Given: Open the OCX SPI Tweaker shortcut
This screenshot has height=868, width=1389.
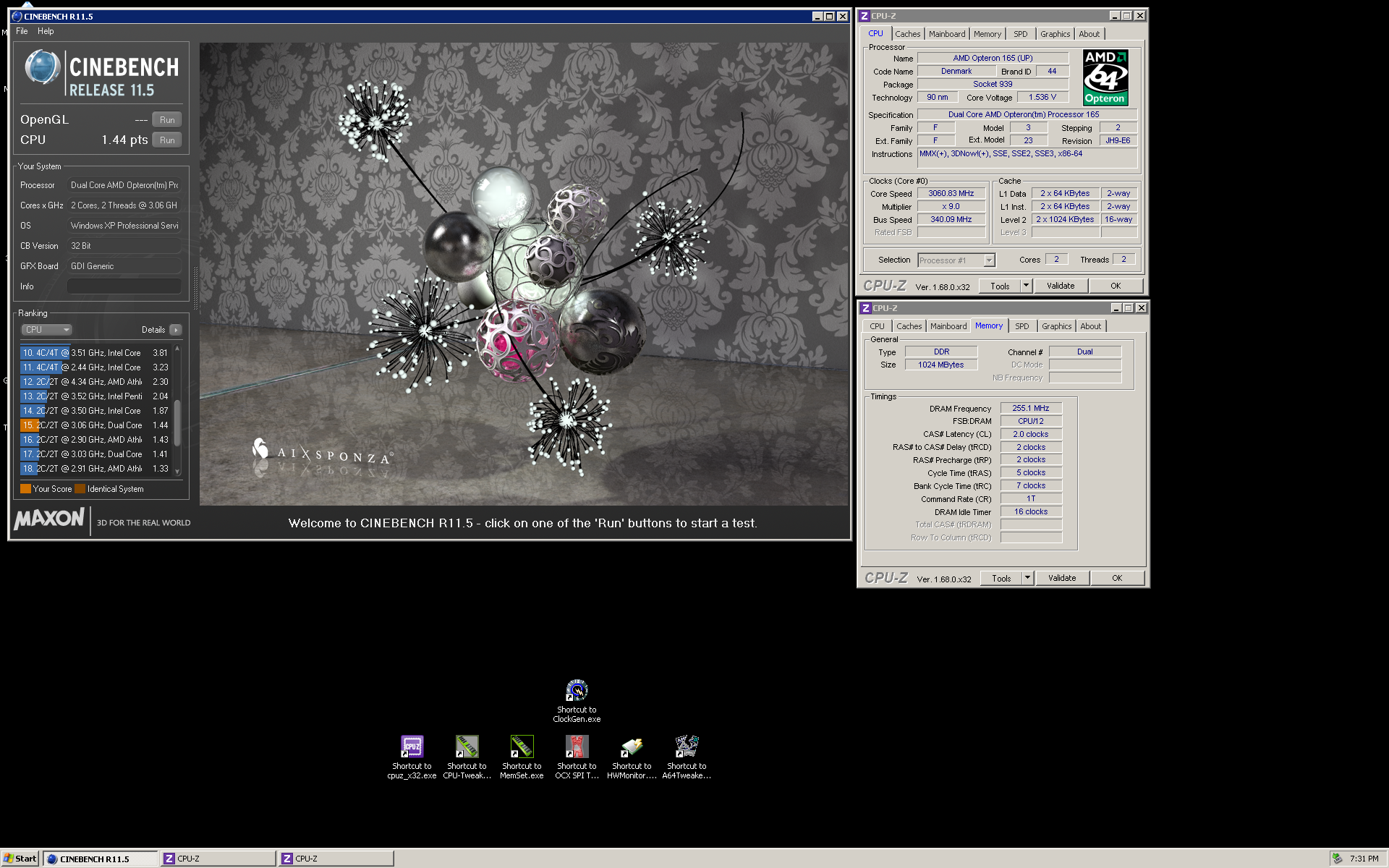Looking at the screenshot, I should coord(577,757).
